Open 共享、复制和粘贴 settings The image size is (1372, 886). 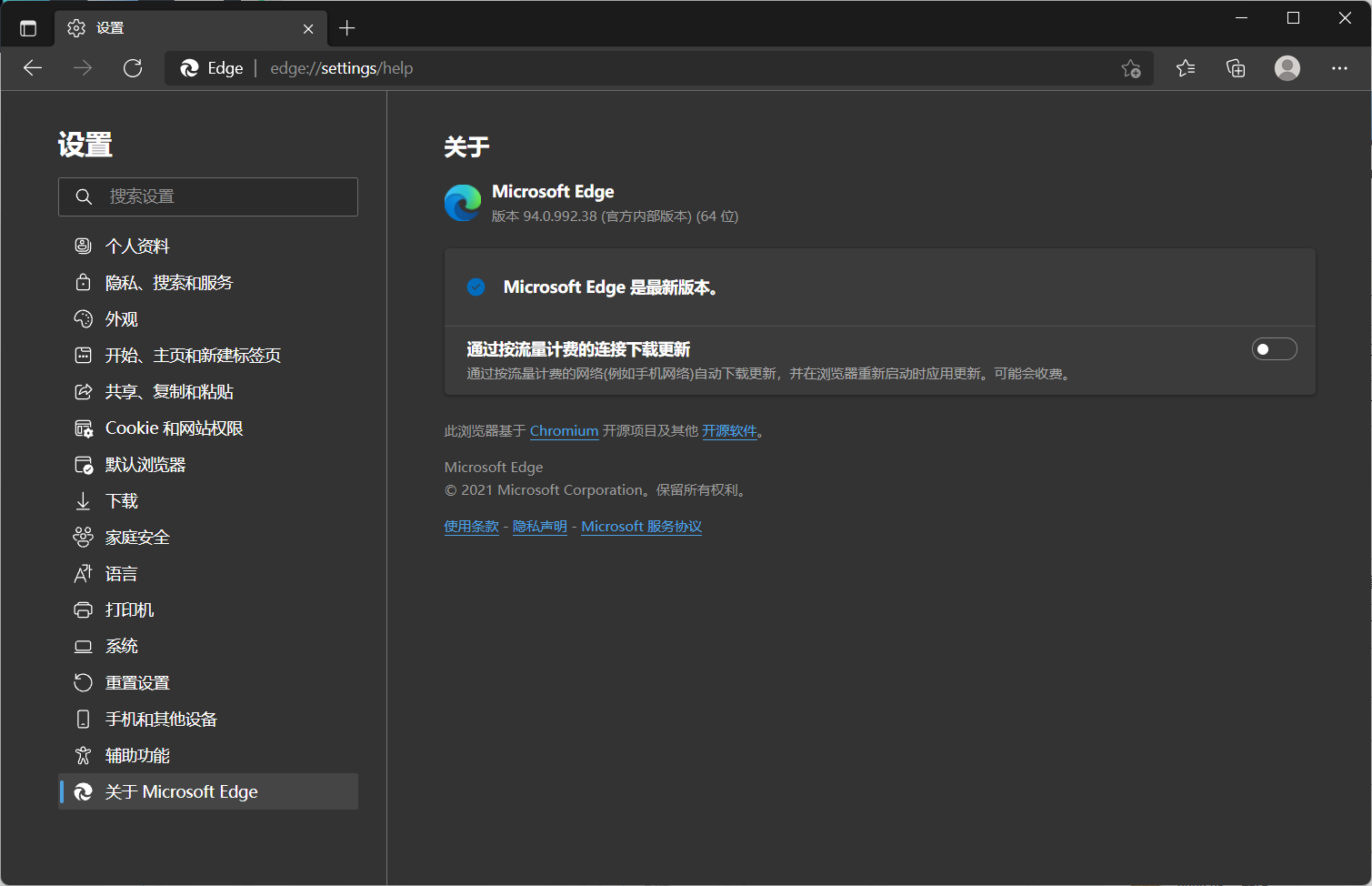point(208,391)
